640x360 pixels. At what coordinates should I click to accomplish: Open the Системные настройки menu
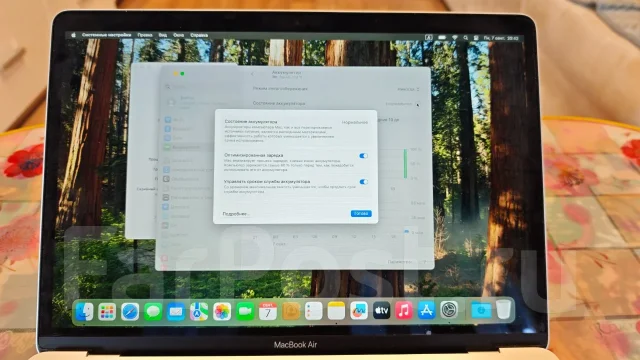click(x=107, y=35)
